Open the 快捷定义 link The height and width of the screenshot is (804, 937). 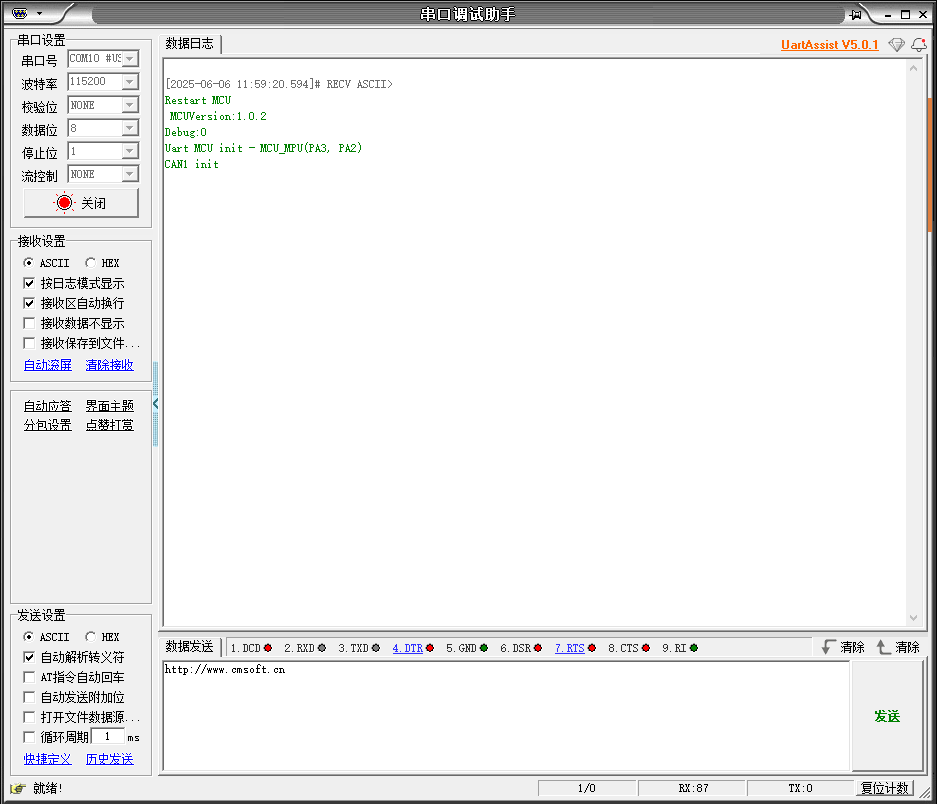tap(48, 759)
